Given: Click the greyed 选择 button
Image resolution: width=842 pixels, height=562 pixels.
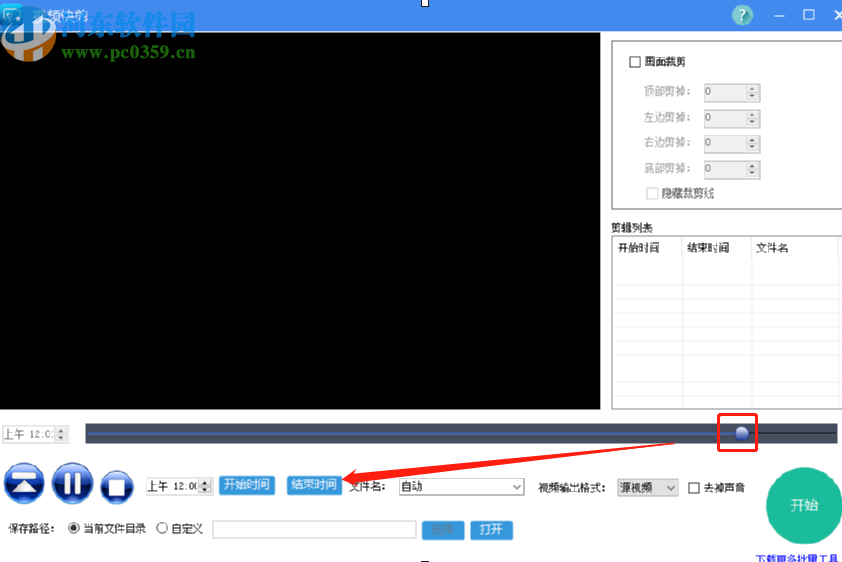Looking at the screenshot, I should click(442, 530).
